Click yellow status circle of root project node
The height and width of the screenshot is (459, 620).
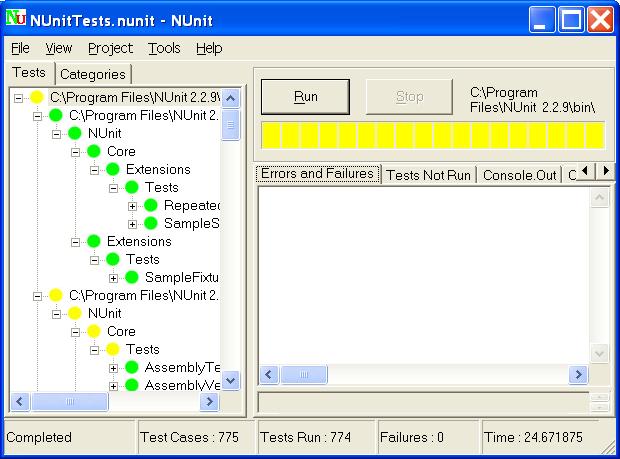[x=37, y=97]
